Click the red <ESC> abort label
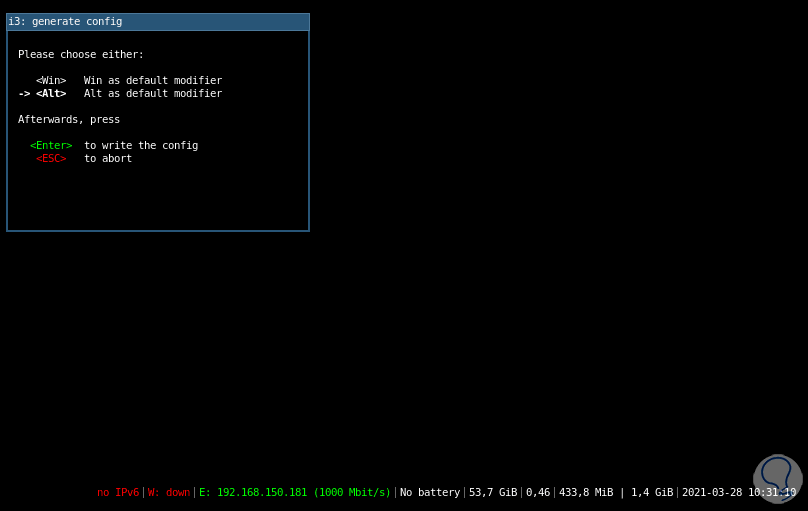Image resolution: width=808 pixels, height=511 pixels. click(x=51, y=158)
